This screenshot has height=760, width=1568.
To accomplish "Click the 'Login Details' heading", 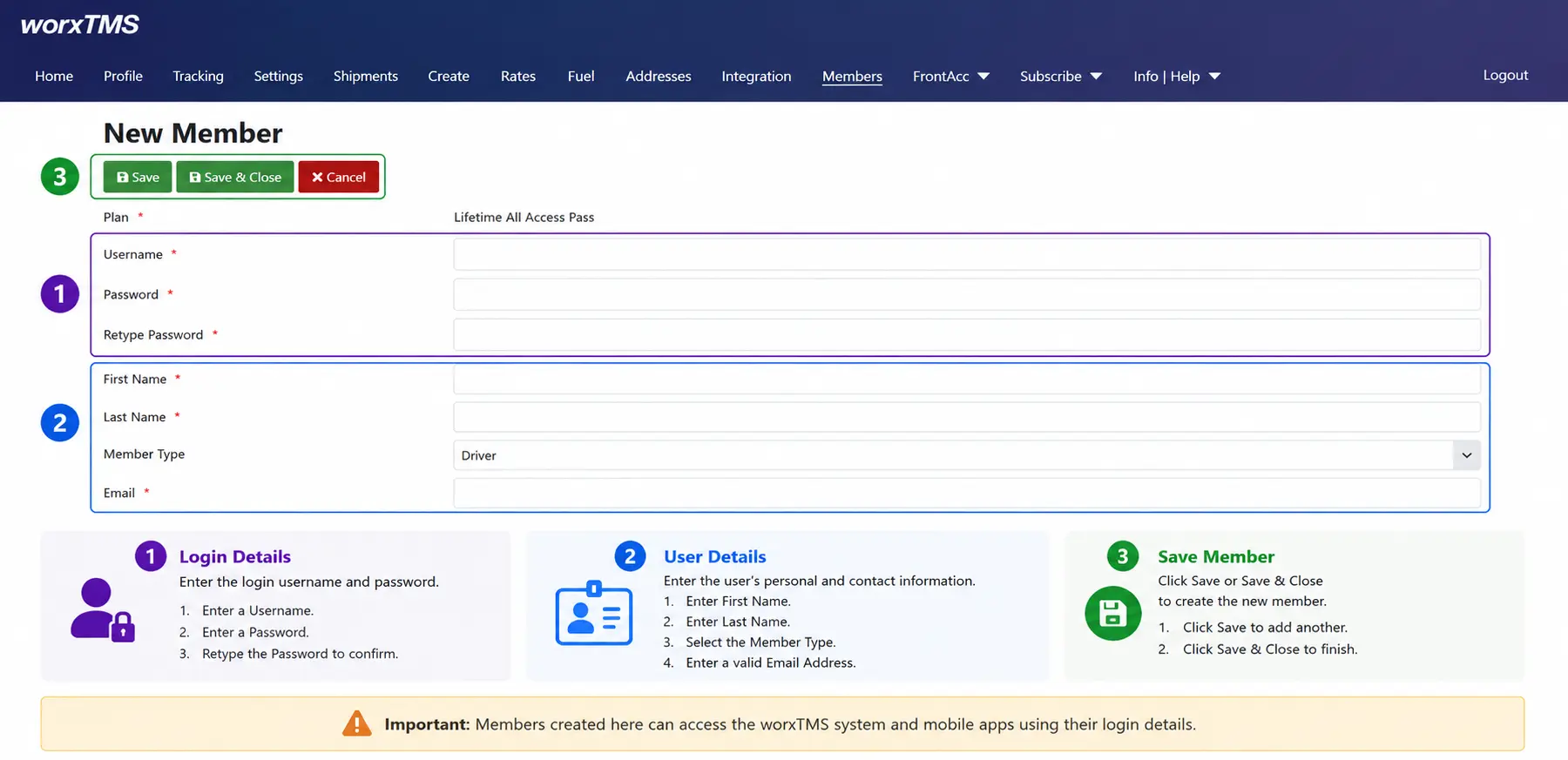I will click(x=235, y=556).
